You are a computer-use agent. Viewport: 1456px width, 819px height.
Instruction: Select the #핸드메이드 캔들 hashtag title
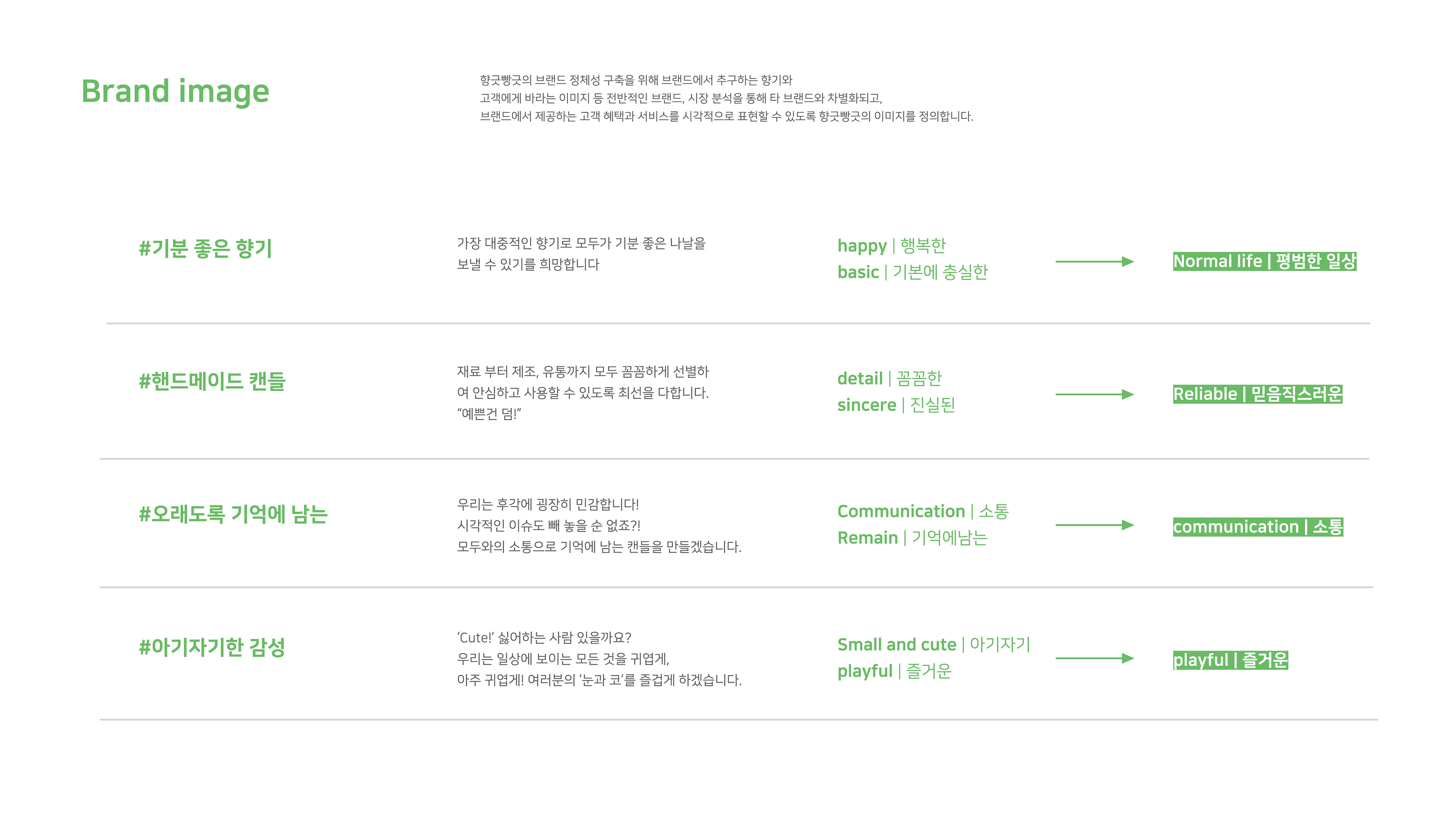212,381
